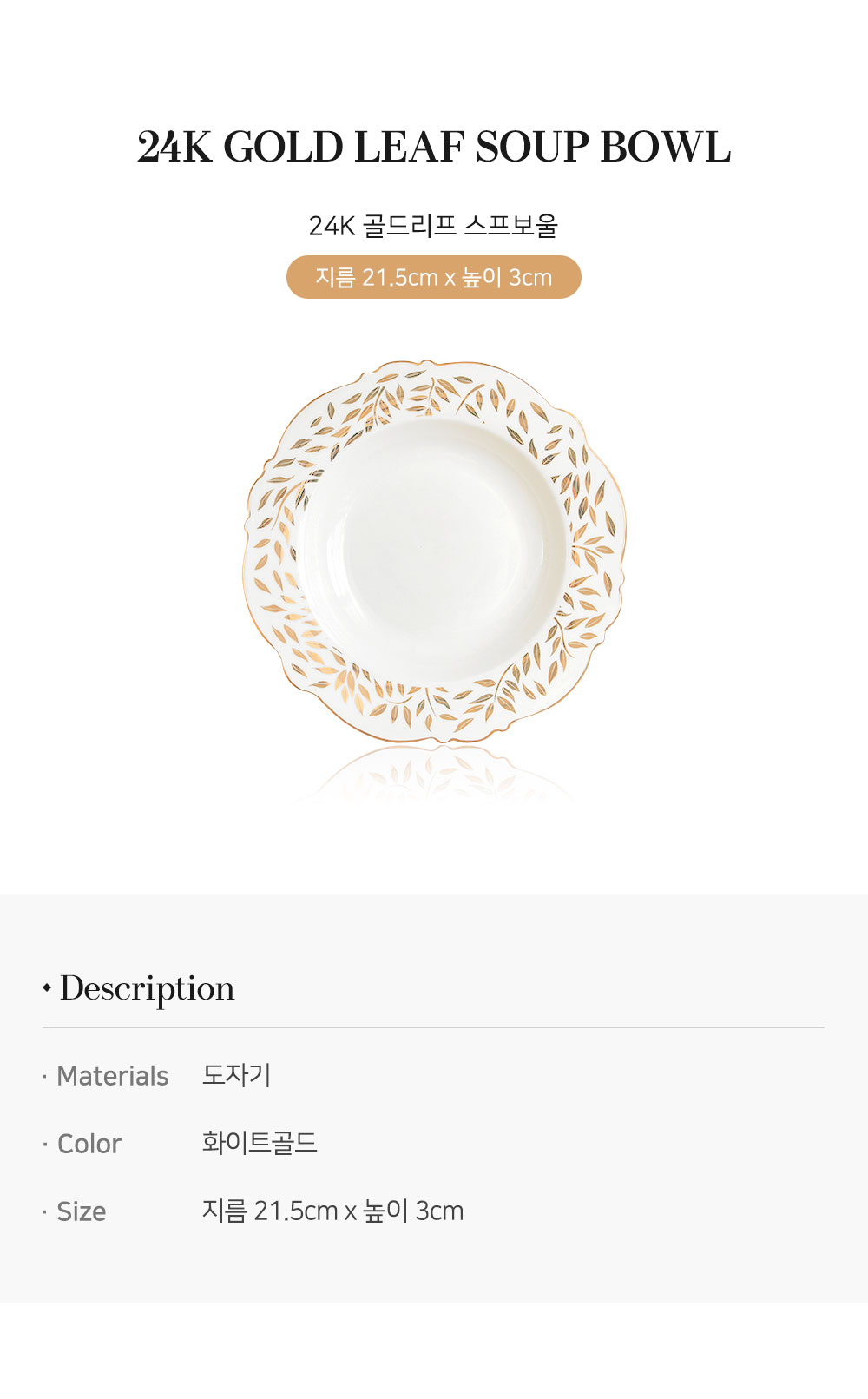The image size is (868, 1399).
Task: Click the 화이트골드 color value
Action: click(x=260, y=1143)
